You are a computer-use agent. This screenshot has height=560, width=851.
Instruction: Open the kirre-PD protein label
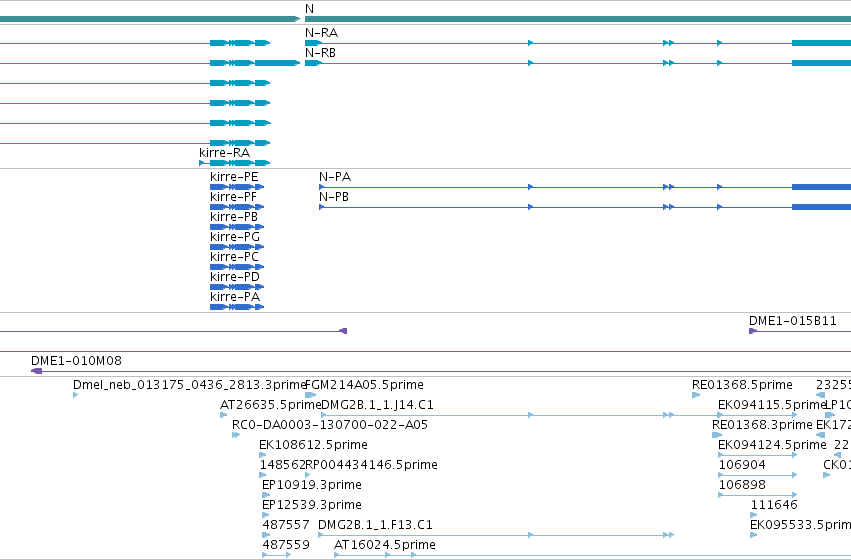tap(235, 276)
